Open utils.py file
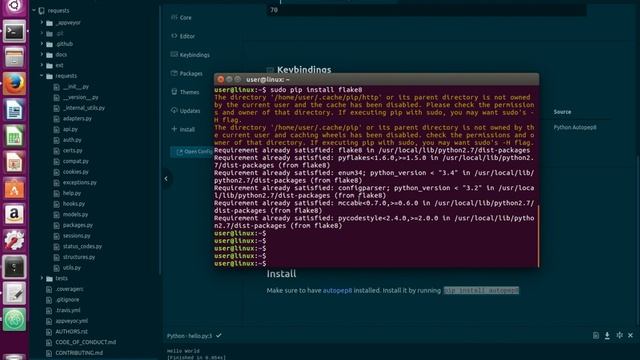Image resolution: width=640 pixels, height=360 pixels. tap(72, 267)
